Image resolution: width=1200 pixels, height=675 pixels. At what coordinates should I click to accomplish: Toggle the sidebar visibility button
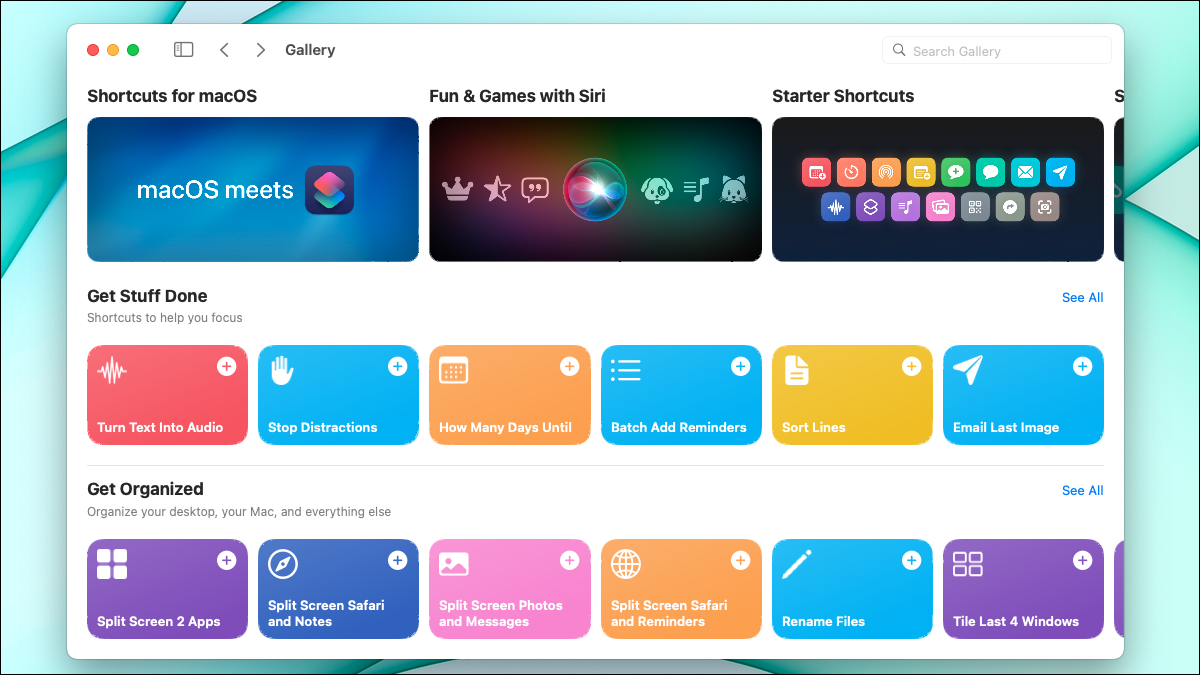click(183, 50)
